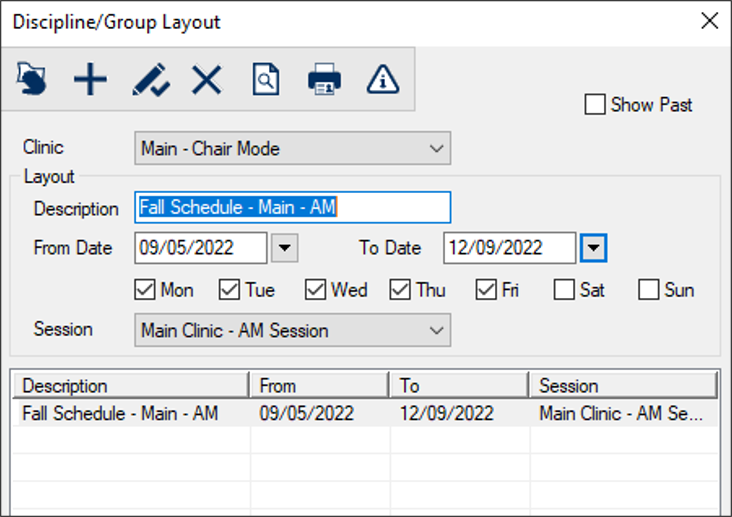Image resolution: width=732 pixels, height=517 pixels.
Task: Add a new layout with plus icon
Action: 90,79
